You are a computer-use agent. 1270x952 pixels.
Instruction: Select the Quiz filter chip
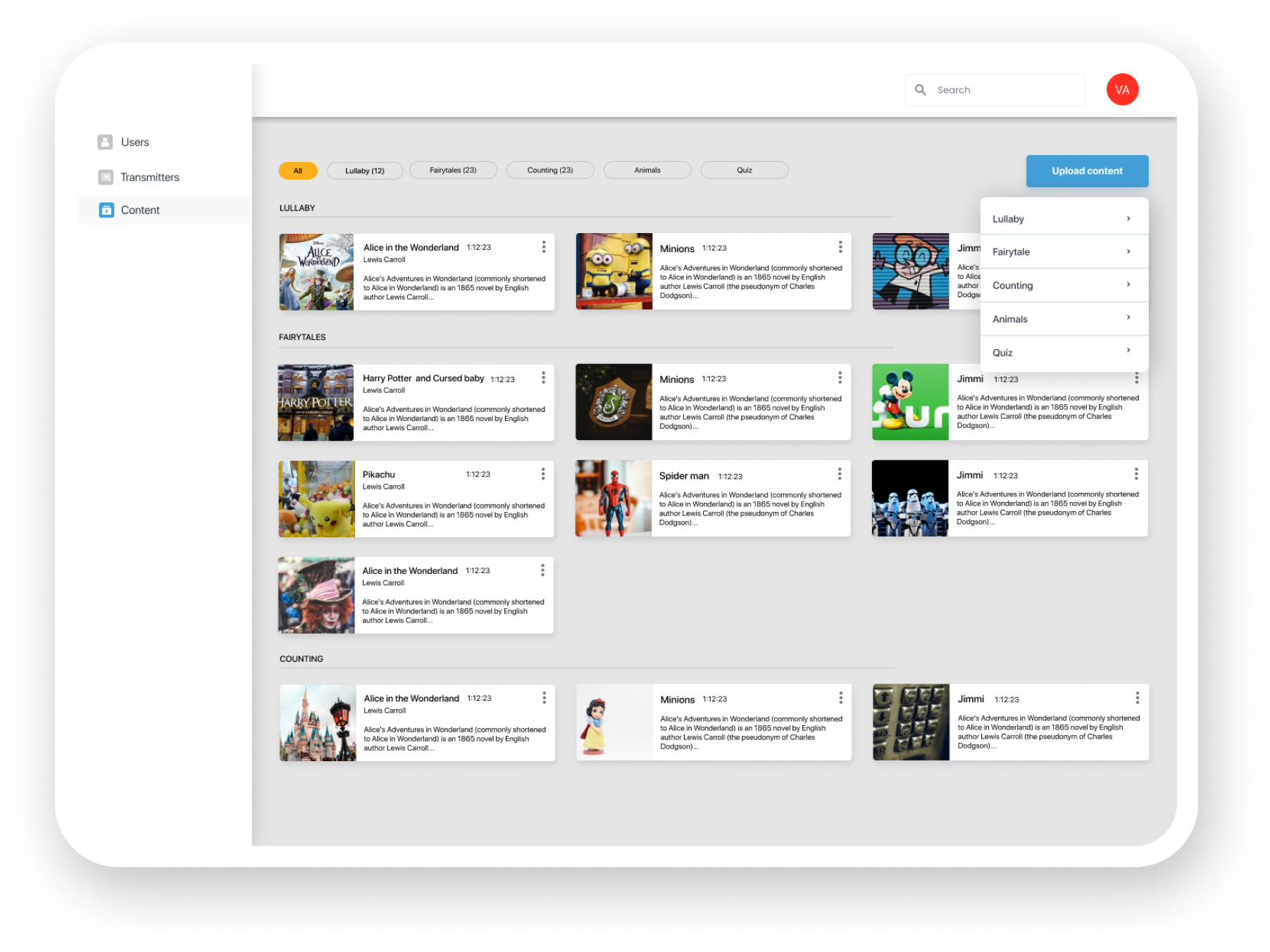(745, 170)
